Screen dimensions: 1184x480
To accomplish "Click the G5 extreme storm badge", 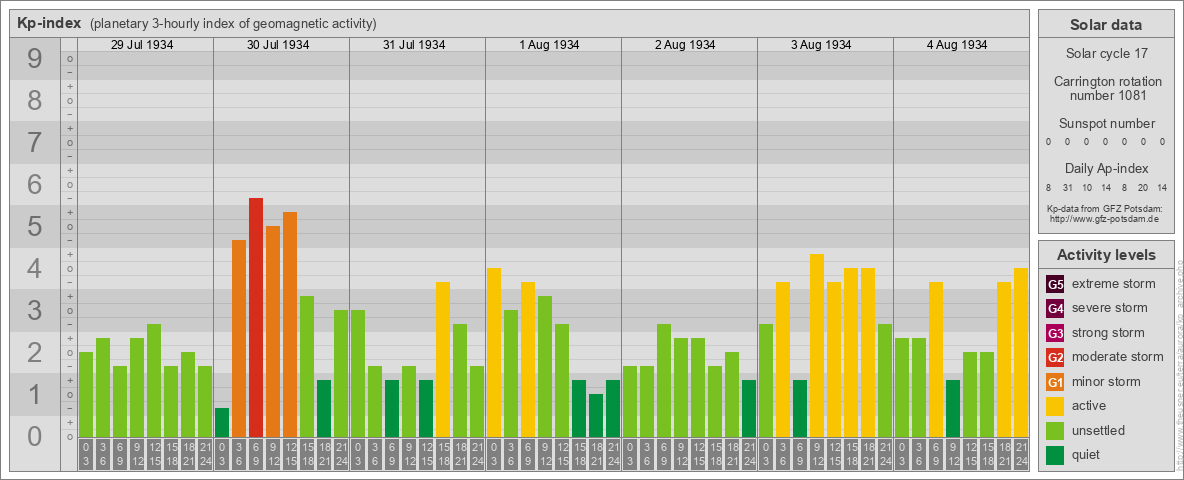I will tap(1055, 285).
